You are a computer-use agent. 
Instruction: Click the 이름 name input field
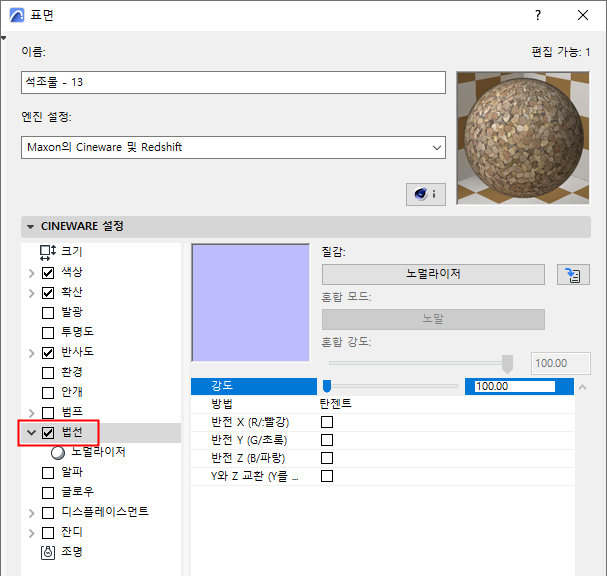click(233, 82)
